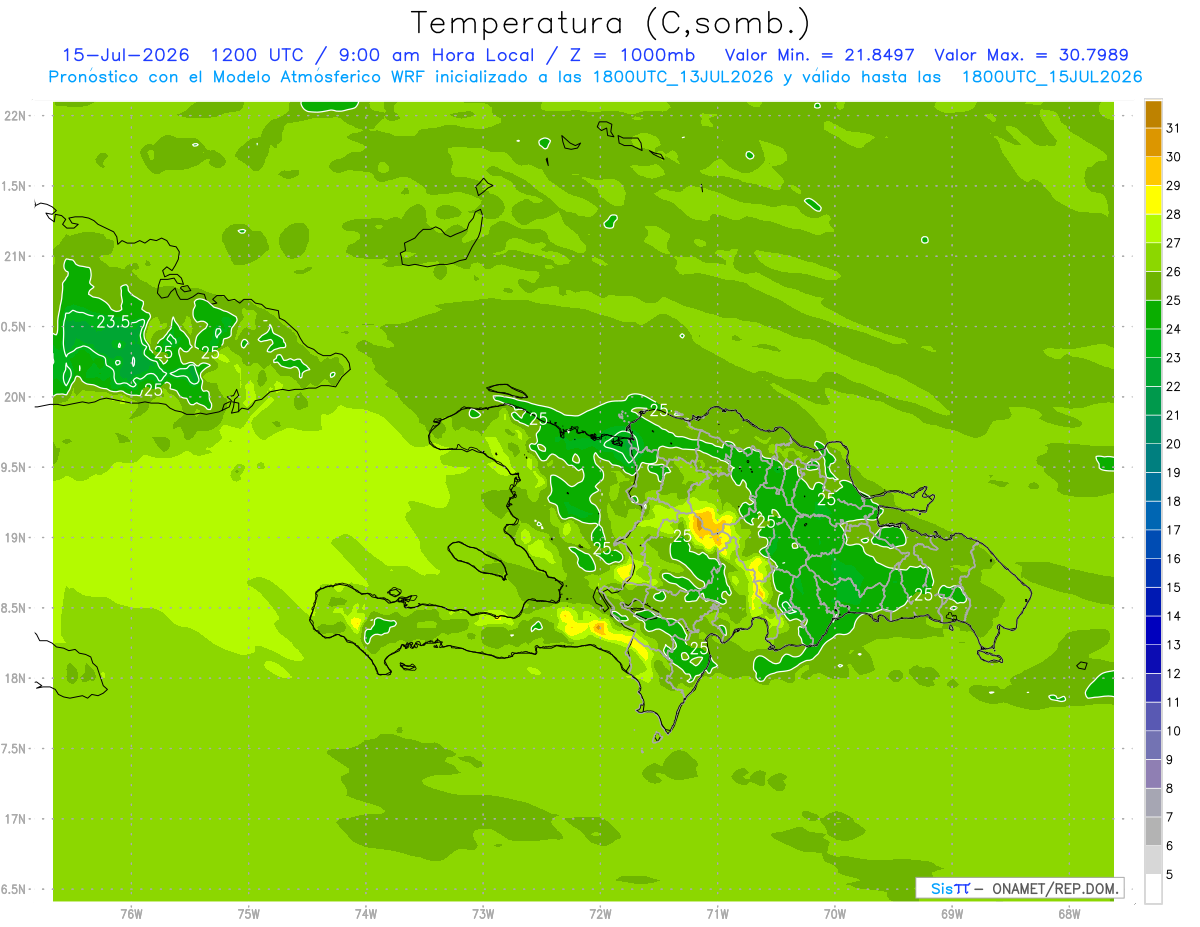Click the "ONAMET/REP.DOM." credit label
This screenshot has height=927, width=1200.
coord(1056,888)
